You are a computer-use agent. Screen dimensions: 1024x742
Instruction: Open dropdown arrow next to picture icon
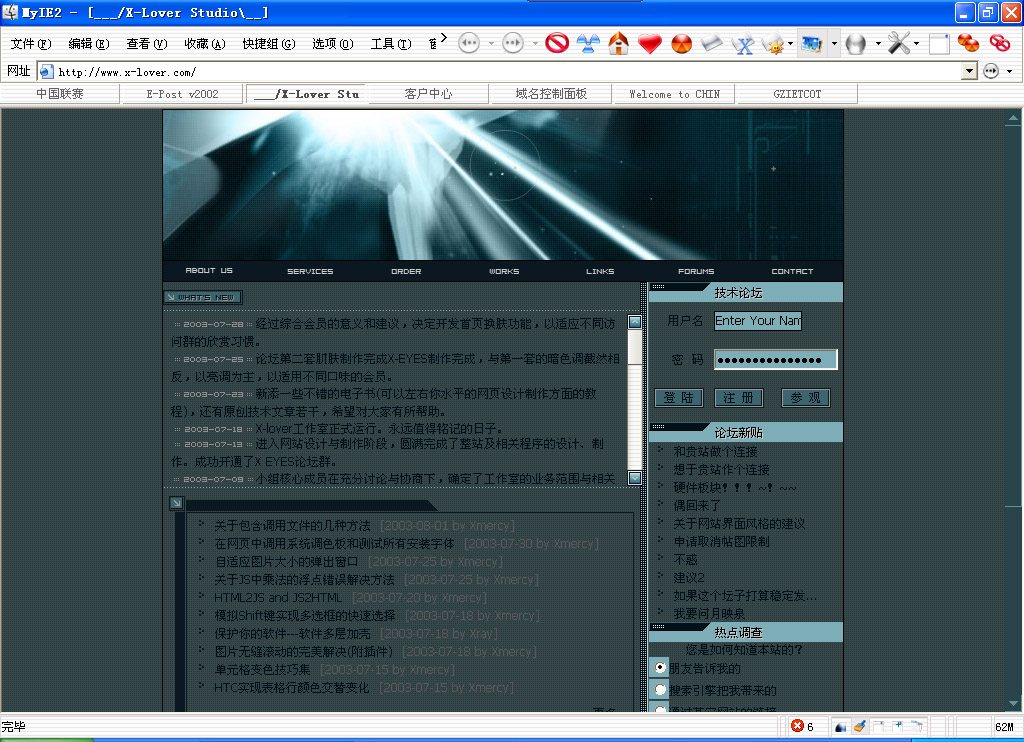click(834, 44)
